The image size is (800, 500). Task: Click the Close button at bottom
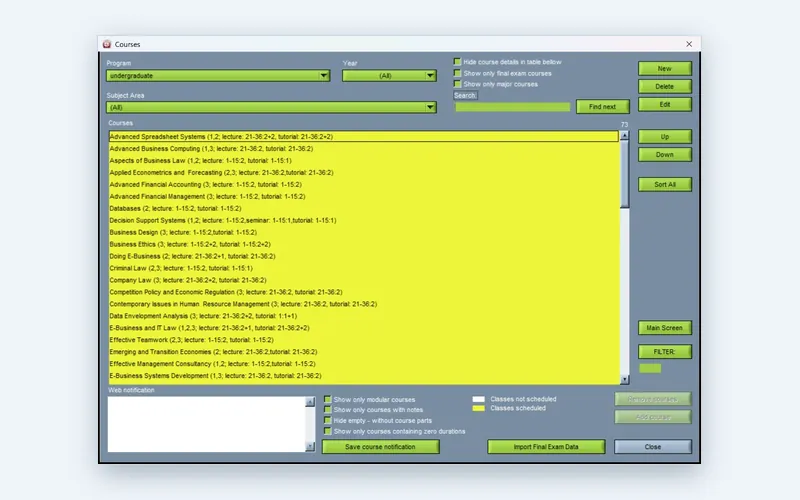click(653, 446)
